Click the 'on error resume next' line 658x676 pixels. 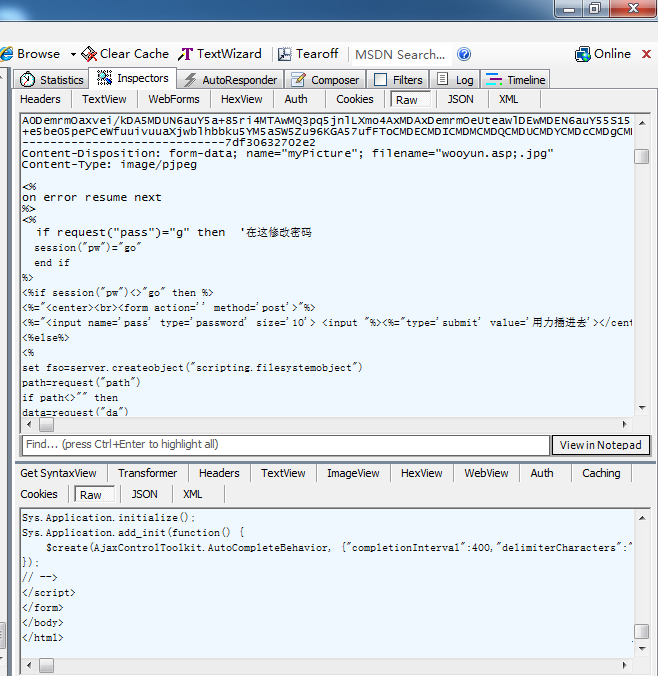tap(91, 197)
